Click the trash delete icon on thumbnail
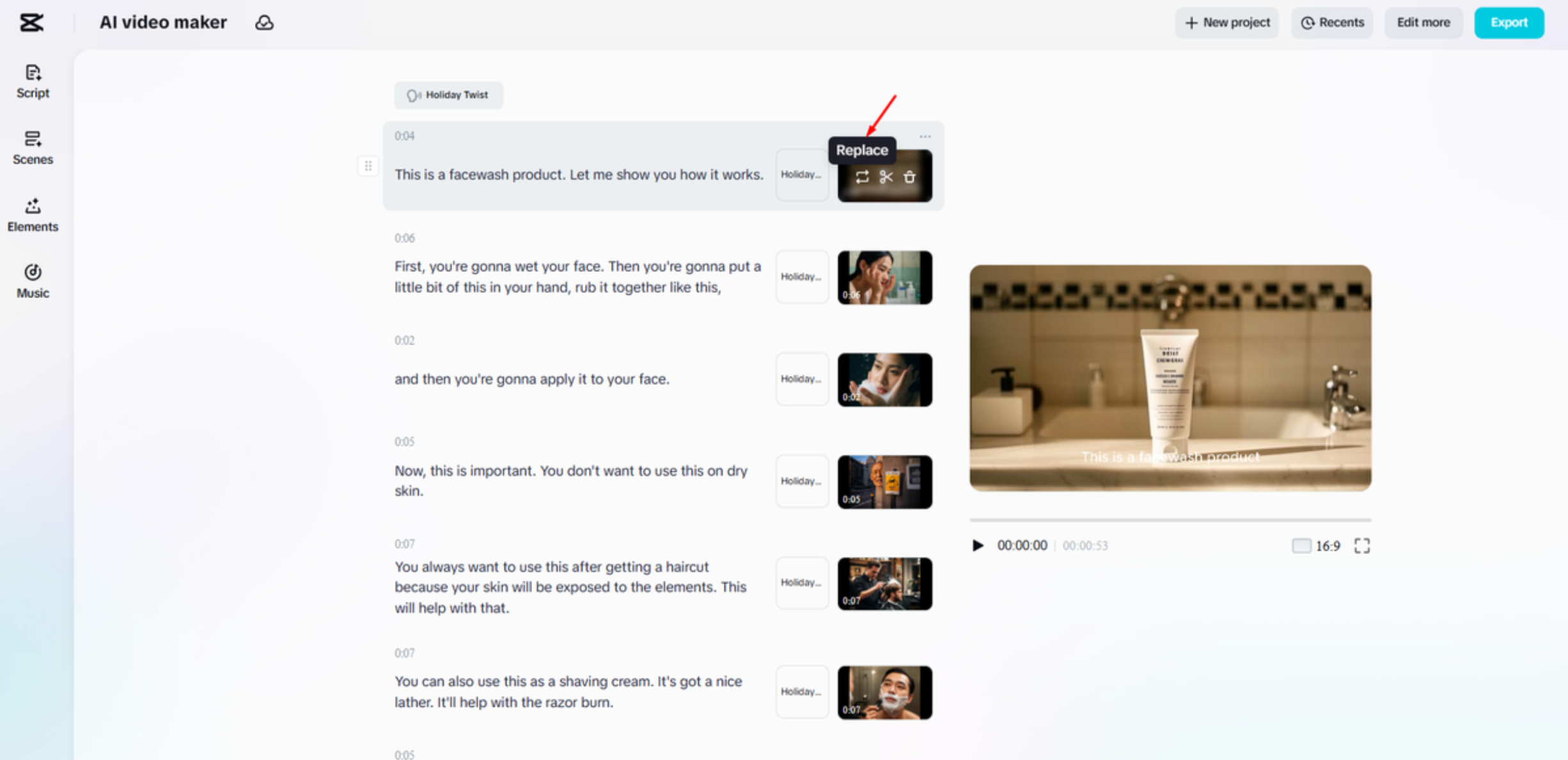1568x760 pixels. coord(909,177)
